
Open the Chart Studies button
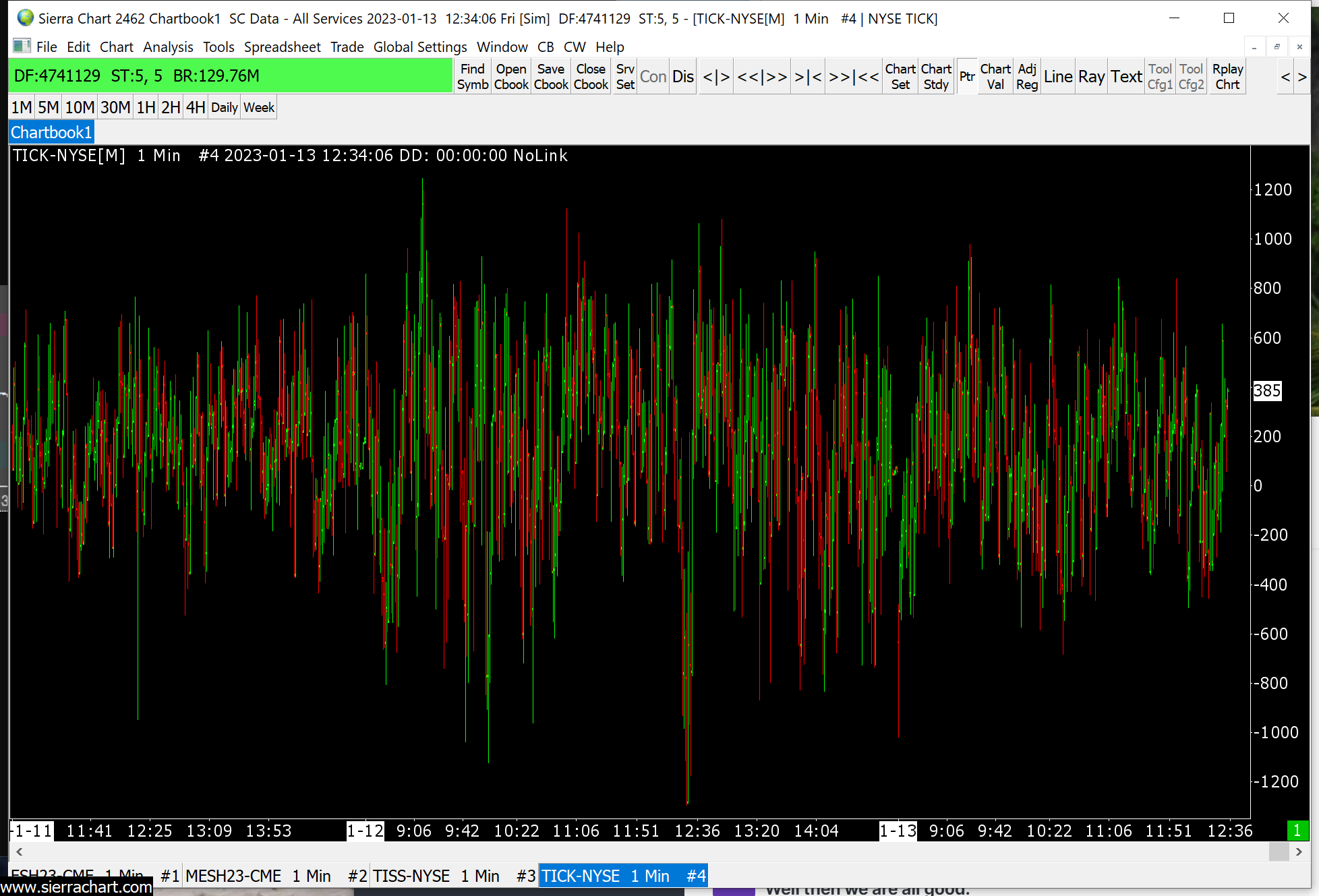935,76
